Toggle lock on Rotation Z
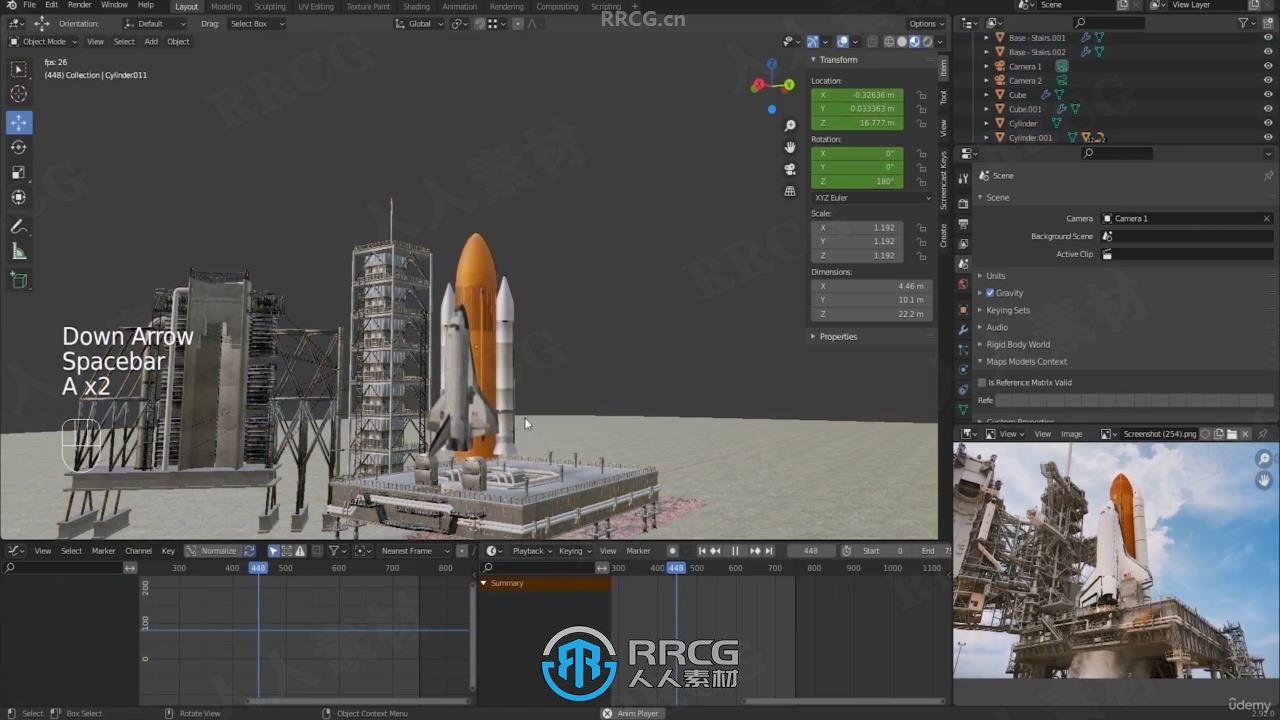Image resolution: width=1280 pixels, height=720 pixels. coord(921,181)
